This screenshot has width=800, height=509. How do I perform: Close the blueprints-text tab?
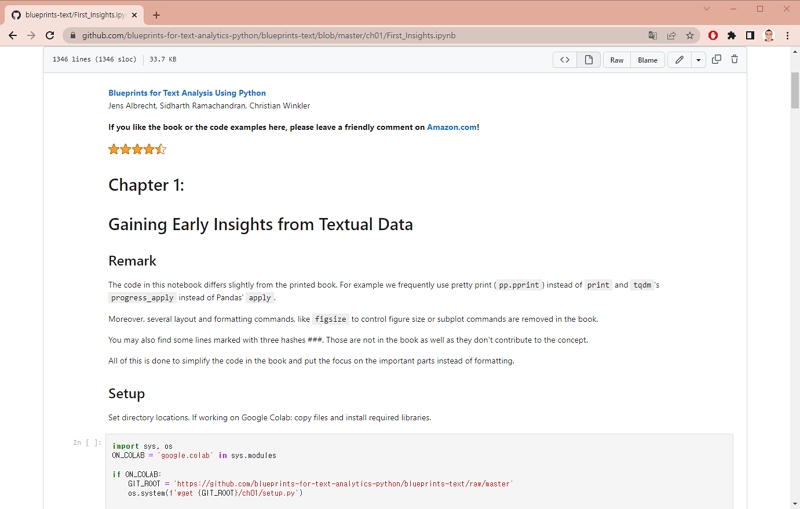click(x=134, y=15)
